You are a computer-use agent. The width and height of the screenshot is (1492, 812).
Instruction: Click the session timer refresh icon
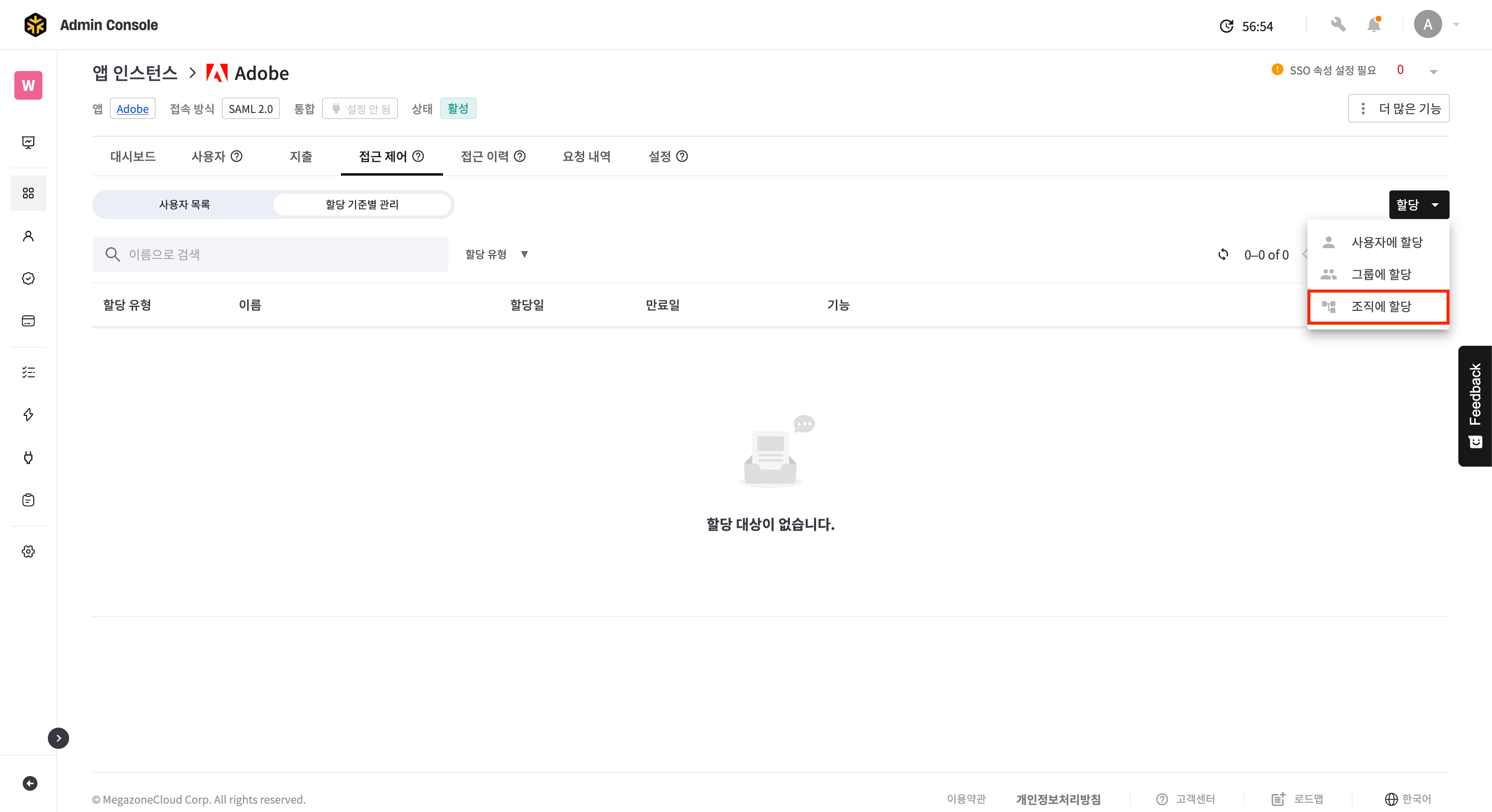(1226, 26)
